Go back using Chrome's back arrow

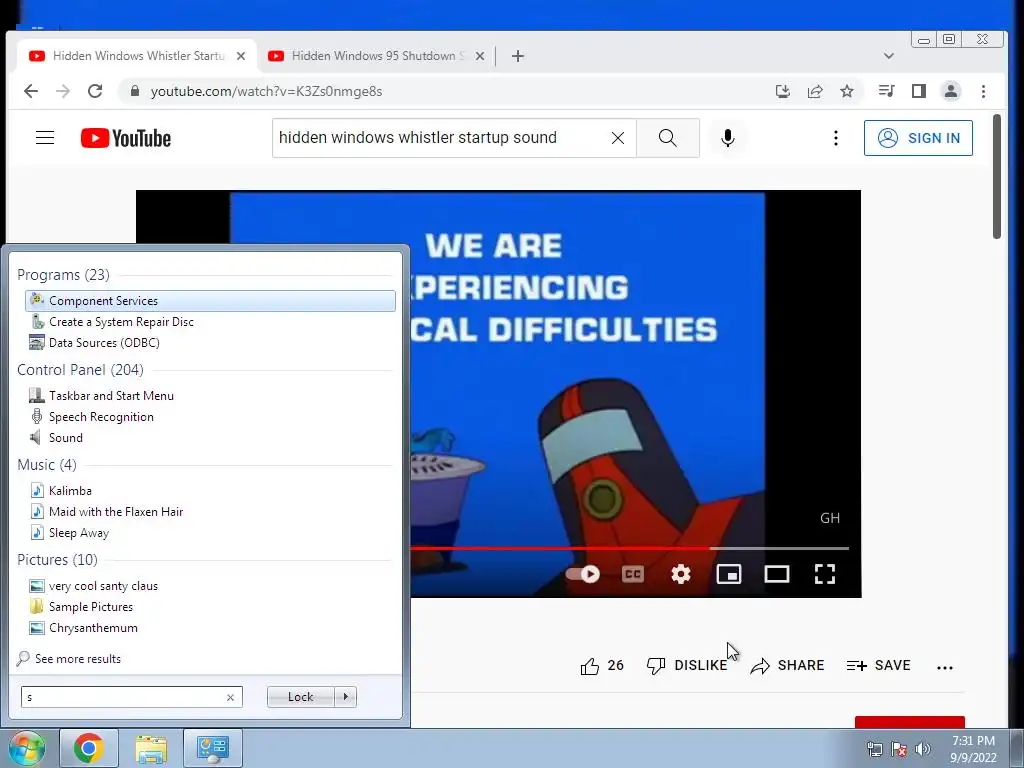tap(31, 91)
